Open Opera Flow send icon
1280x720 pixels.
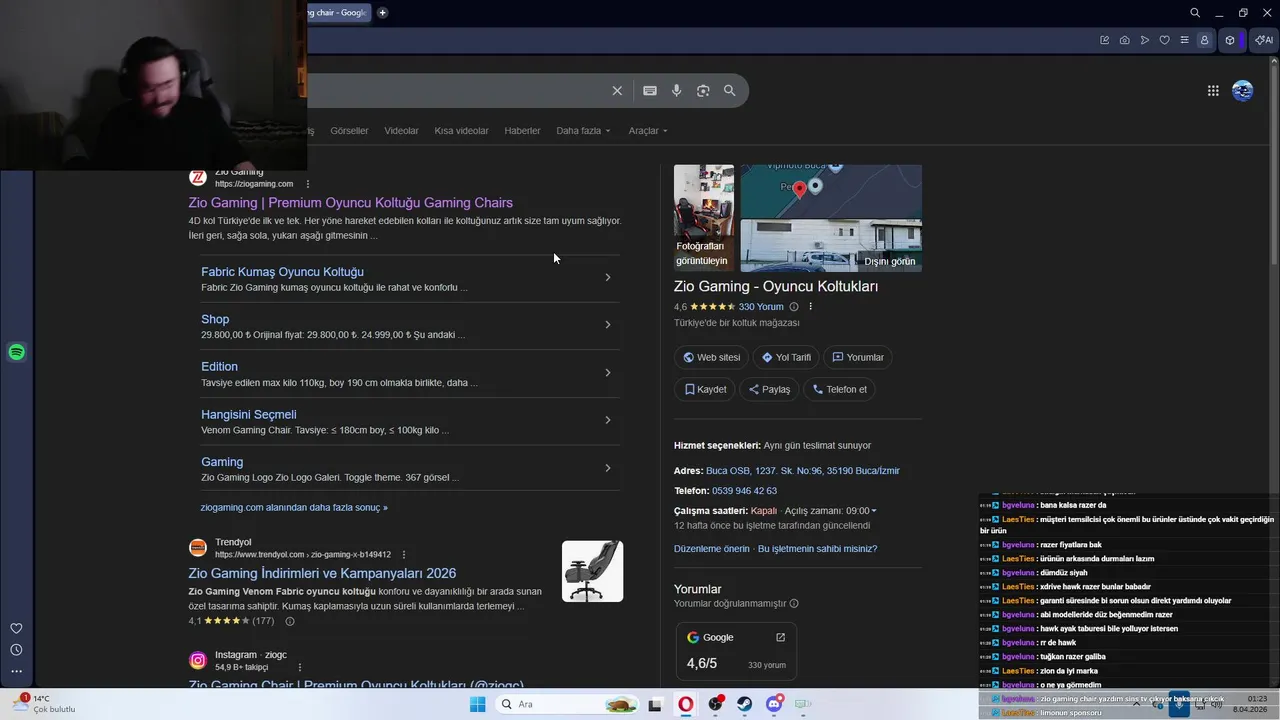point(1145,40)
